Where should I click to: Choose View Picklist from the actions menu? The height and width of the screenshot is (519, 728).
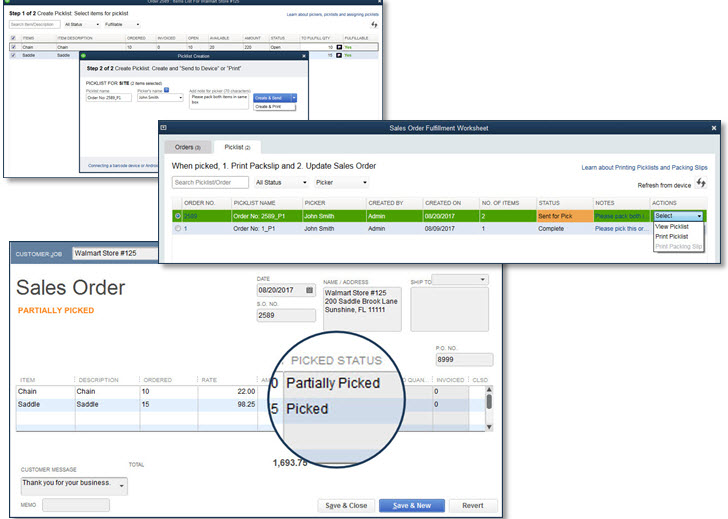(x=672, y=227)
